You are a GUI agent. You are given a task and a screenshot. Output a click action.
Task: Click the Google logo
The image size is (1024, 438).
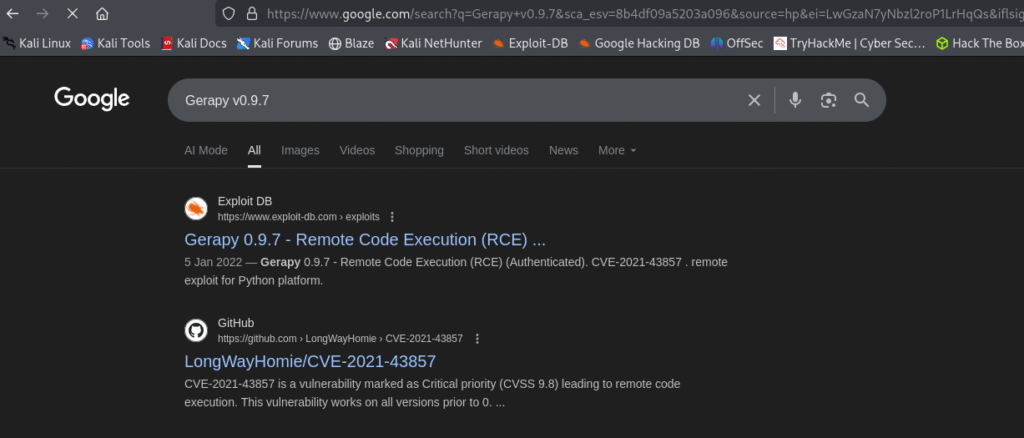point(91,99)
